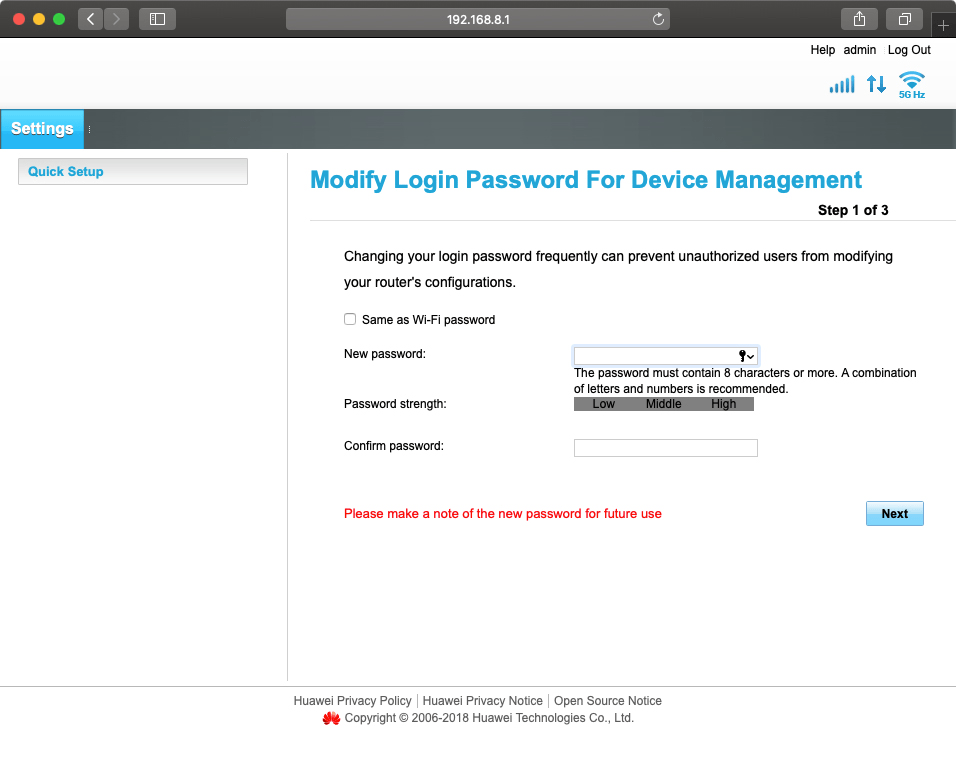Toggle the Safari sidebar icon
956x777 pixels.
coord(157,19)
